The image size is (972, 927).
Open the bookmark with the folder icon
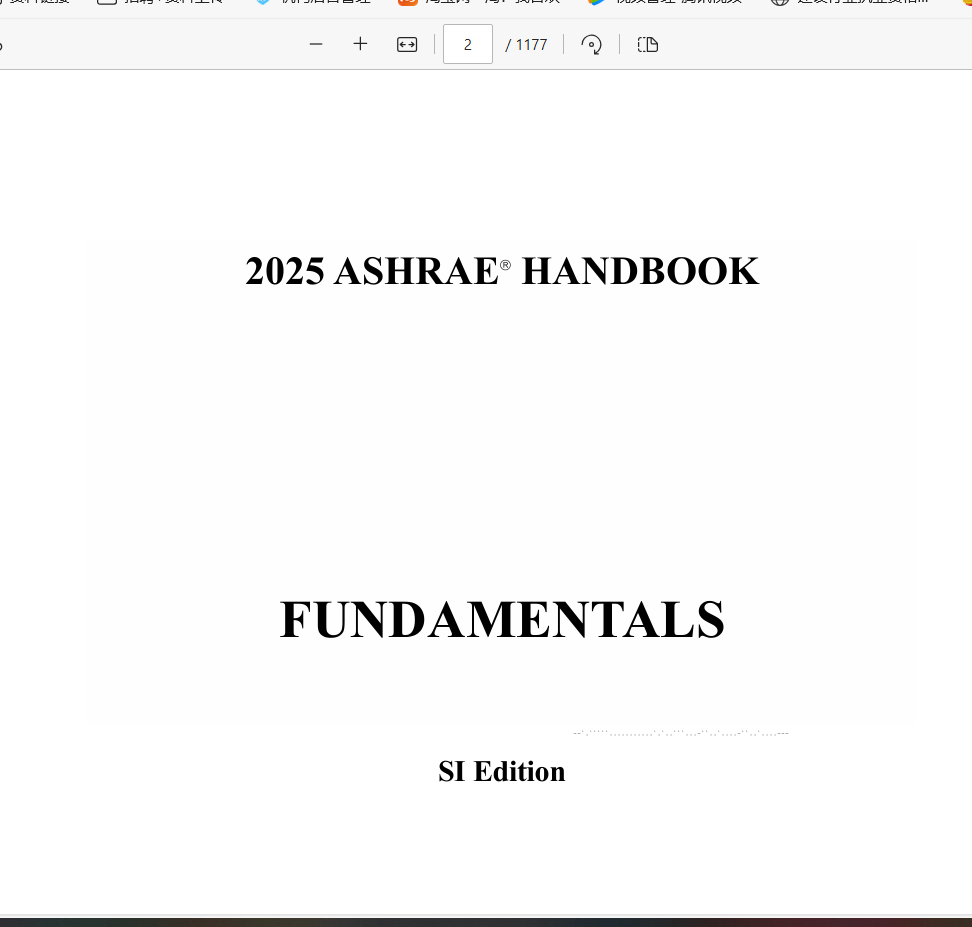click(x=160, y=3)
